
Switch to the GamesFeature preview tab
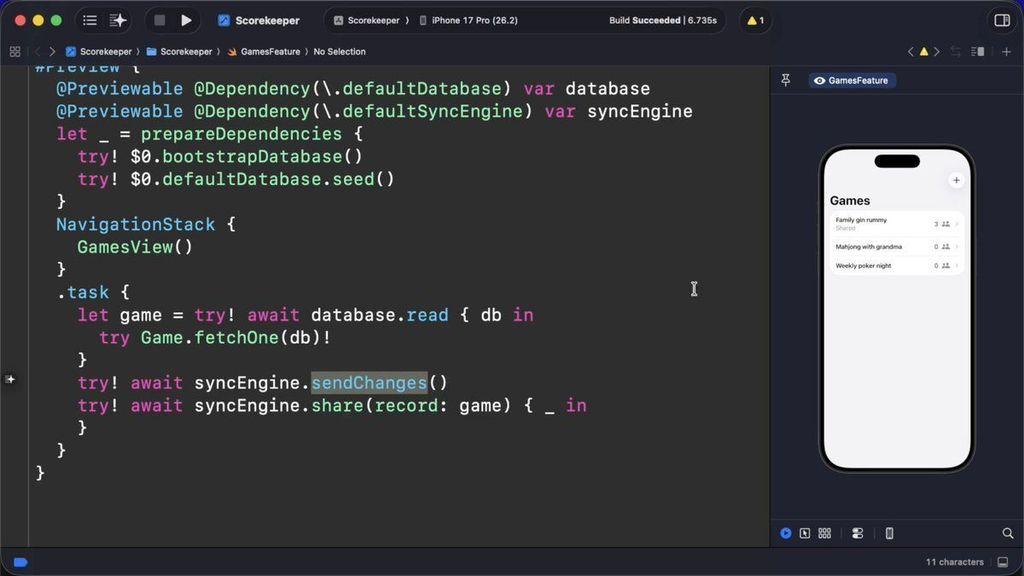[852, 80]
